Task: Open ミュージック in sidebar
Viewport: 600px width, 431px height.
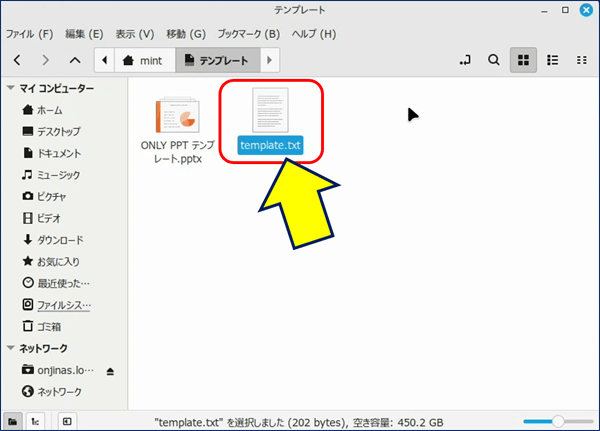Action: 51,175
